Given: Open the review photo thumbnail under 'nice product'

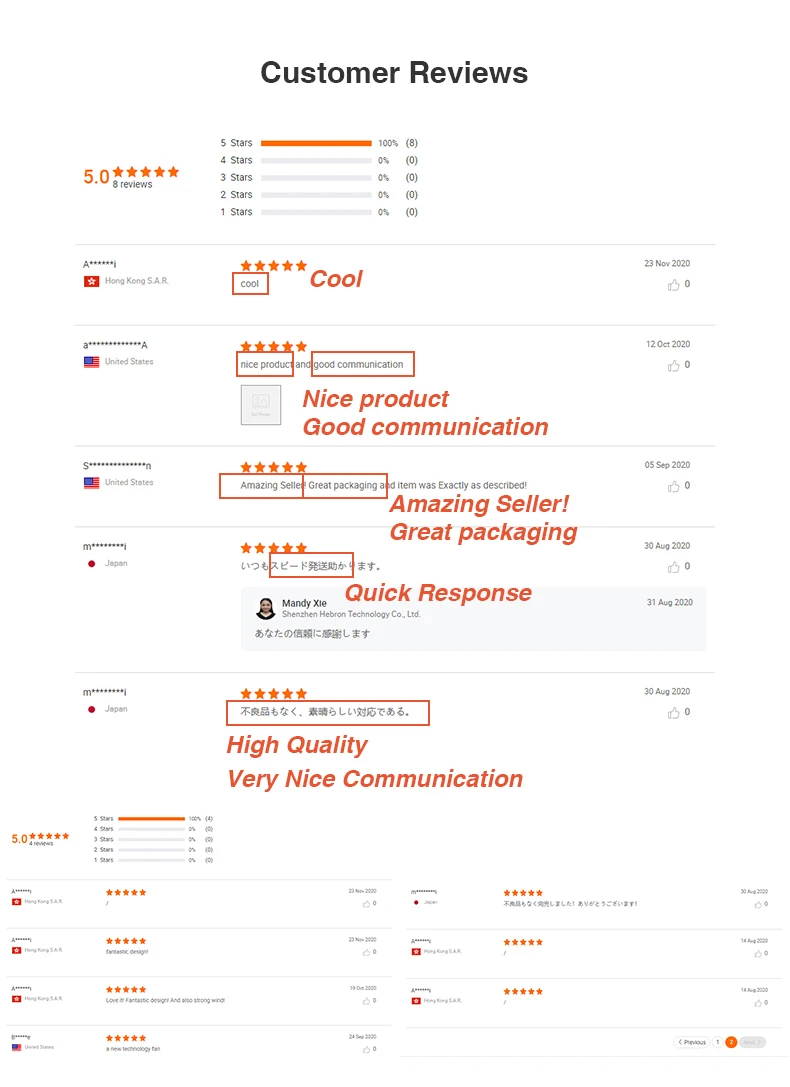Looking at the screenshot, I should pos(261,405).
